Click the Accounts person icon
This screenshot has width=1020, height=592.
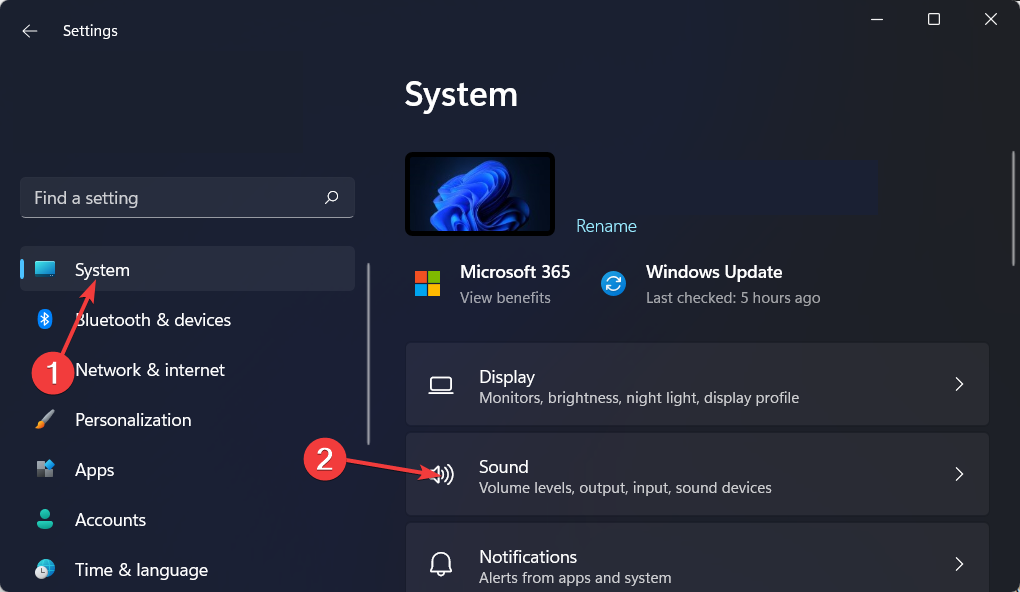tap(44, 519)
